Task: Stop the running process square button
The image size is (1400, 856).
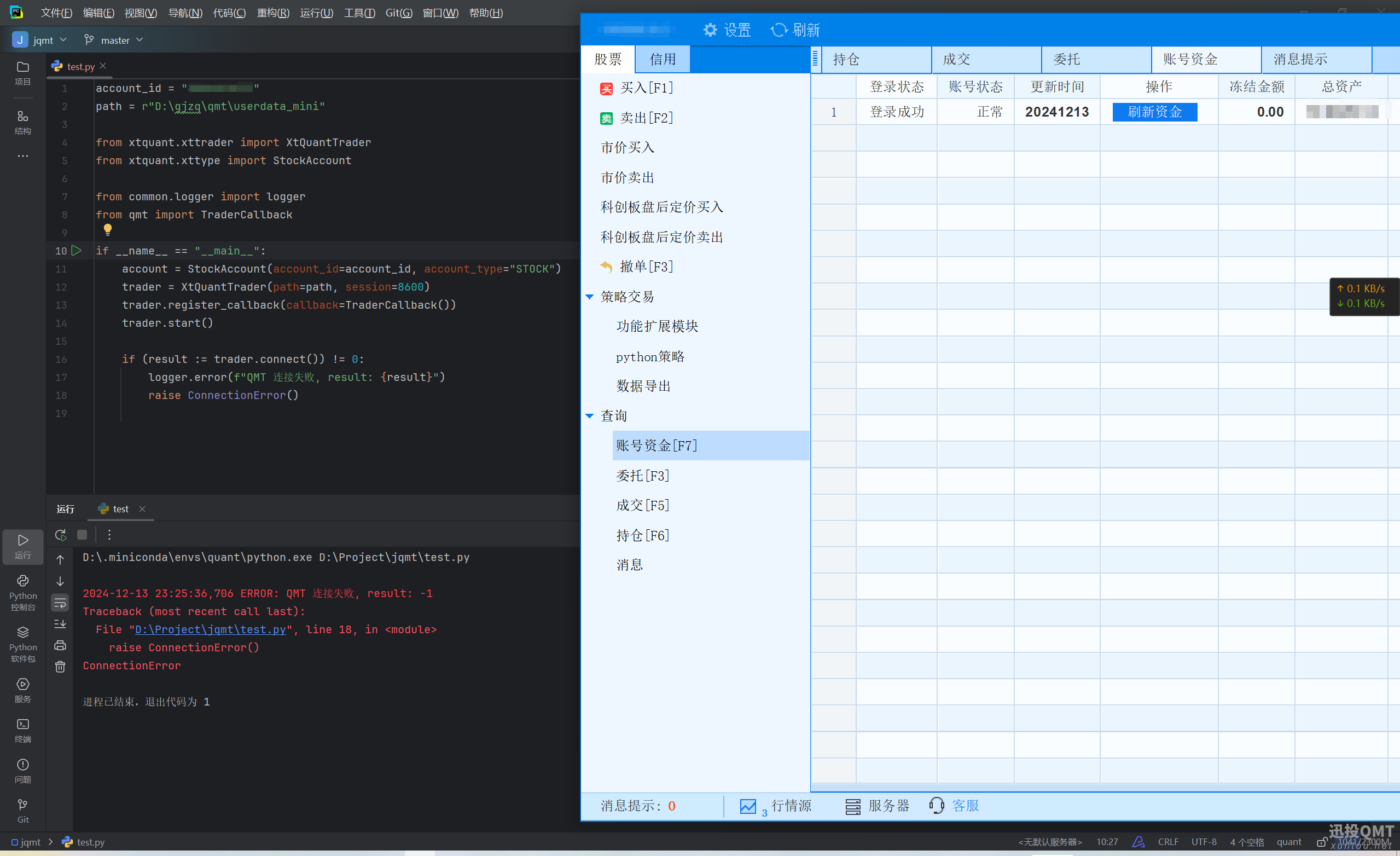Action: pyautogui.click(x=82, y=534)
